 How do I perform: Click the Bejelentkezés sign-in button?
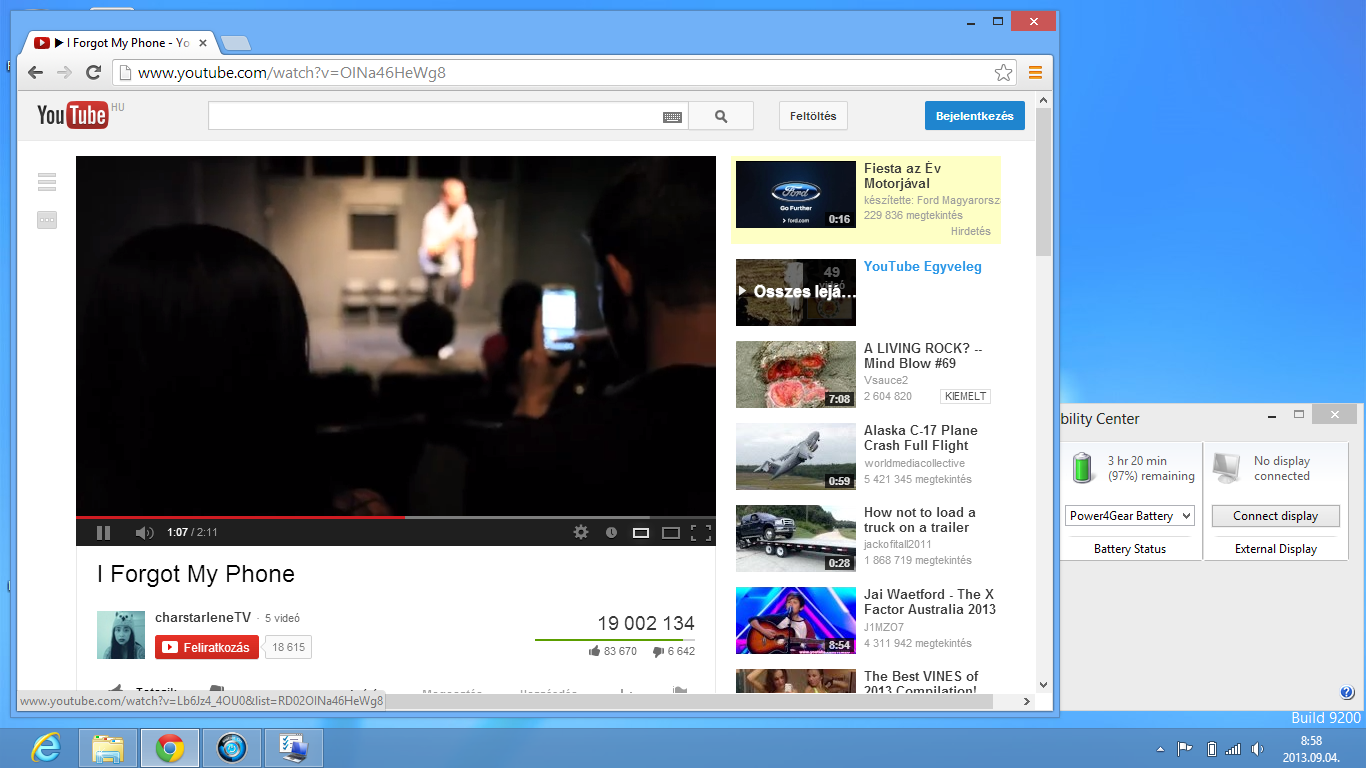coord(975,116)
